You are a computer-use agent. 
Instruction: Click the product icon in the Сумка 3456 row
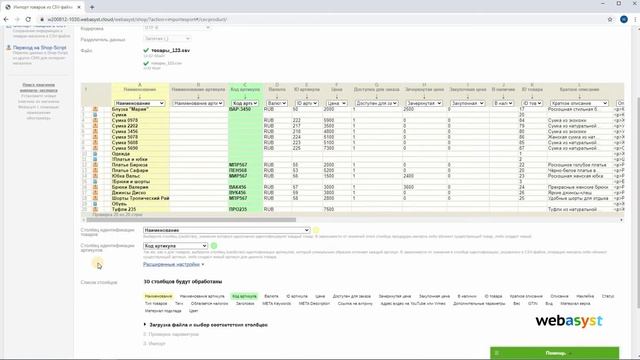95,131
